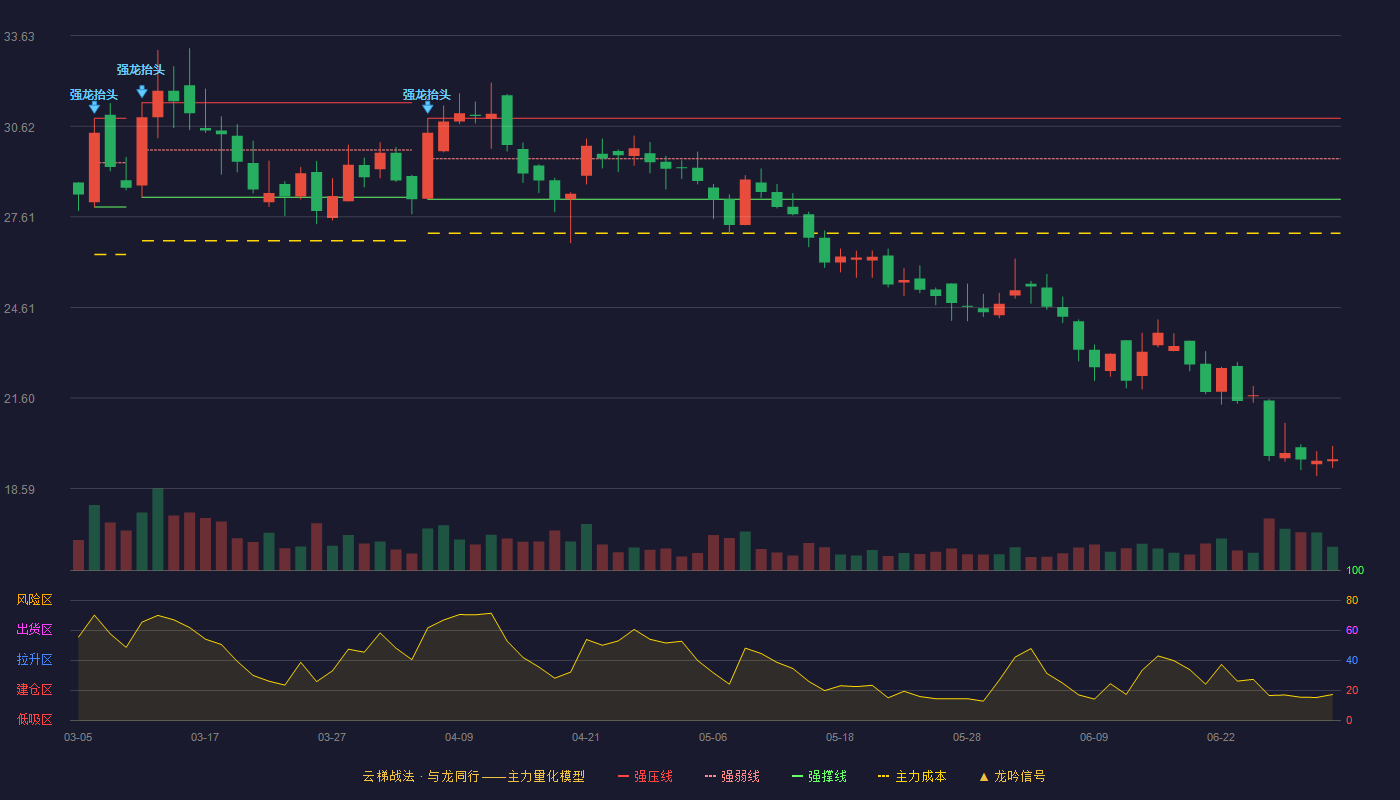Viewport: 1400px width, 800px height.
Task: Click the 03-17 date label
Action: point(205,737)
